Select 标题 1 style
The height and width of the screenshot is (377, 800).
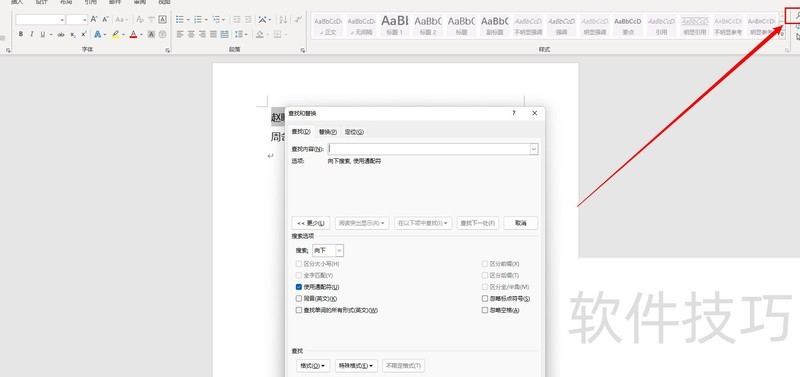(x=395, y=25)
